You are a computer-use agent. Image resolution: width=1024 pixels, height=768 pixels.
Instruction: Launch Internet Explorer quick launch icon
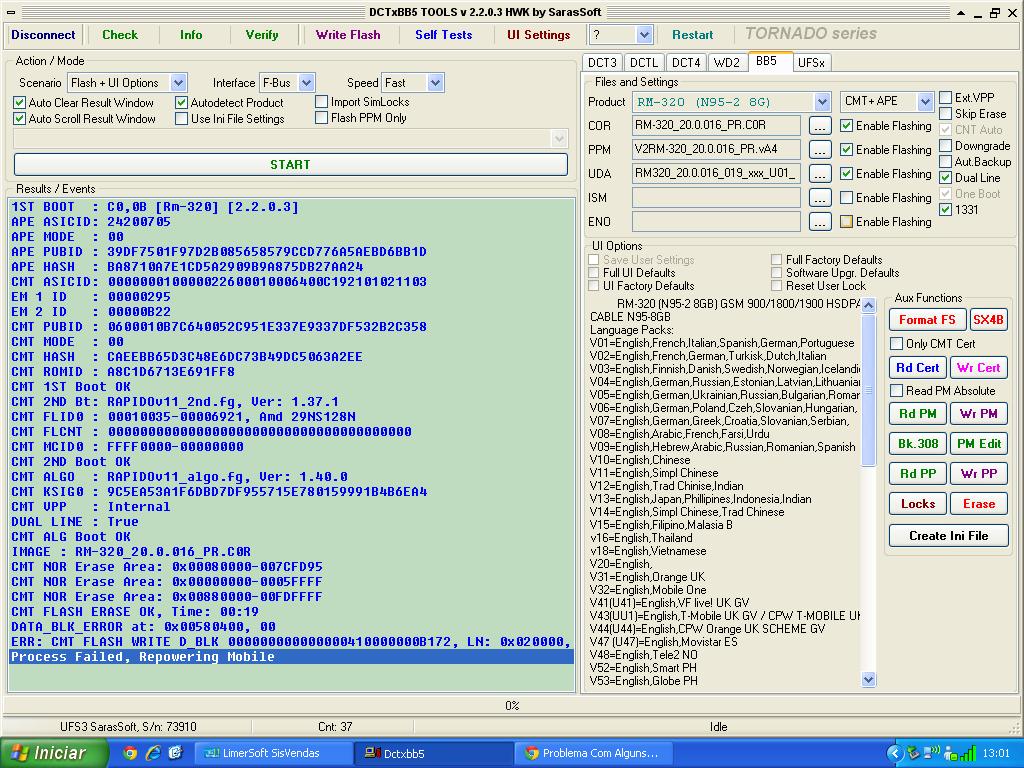[153, 753]
